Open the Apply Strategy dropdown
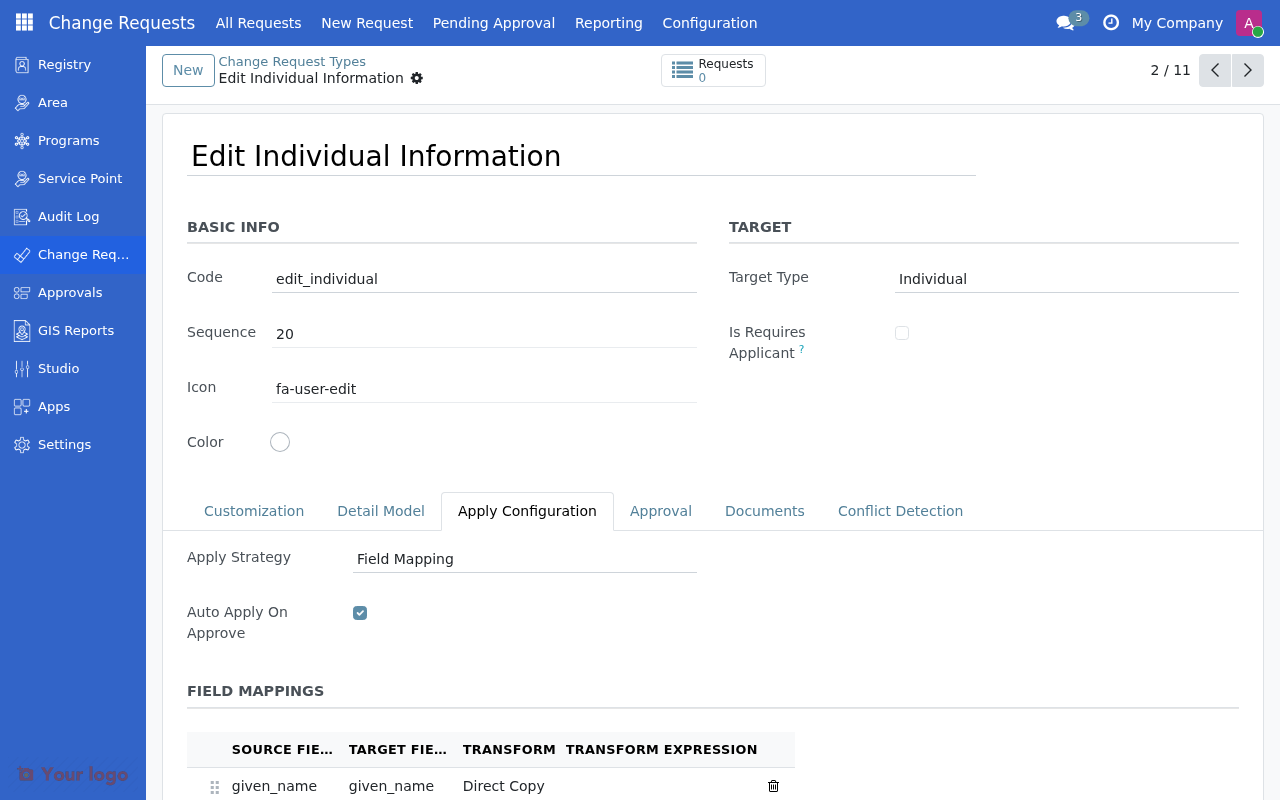1280x800 pixels. tap(525, 559)
